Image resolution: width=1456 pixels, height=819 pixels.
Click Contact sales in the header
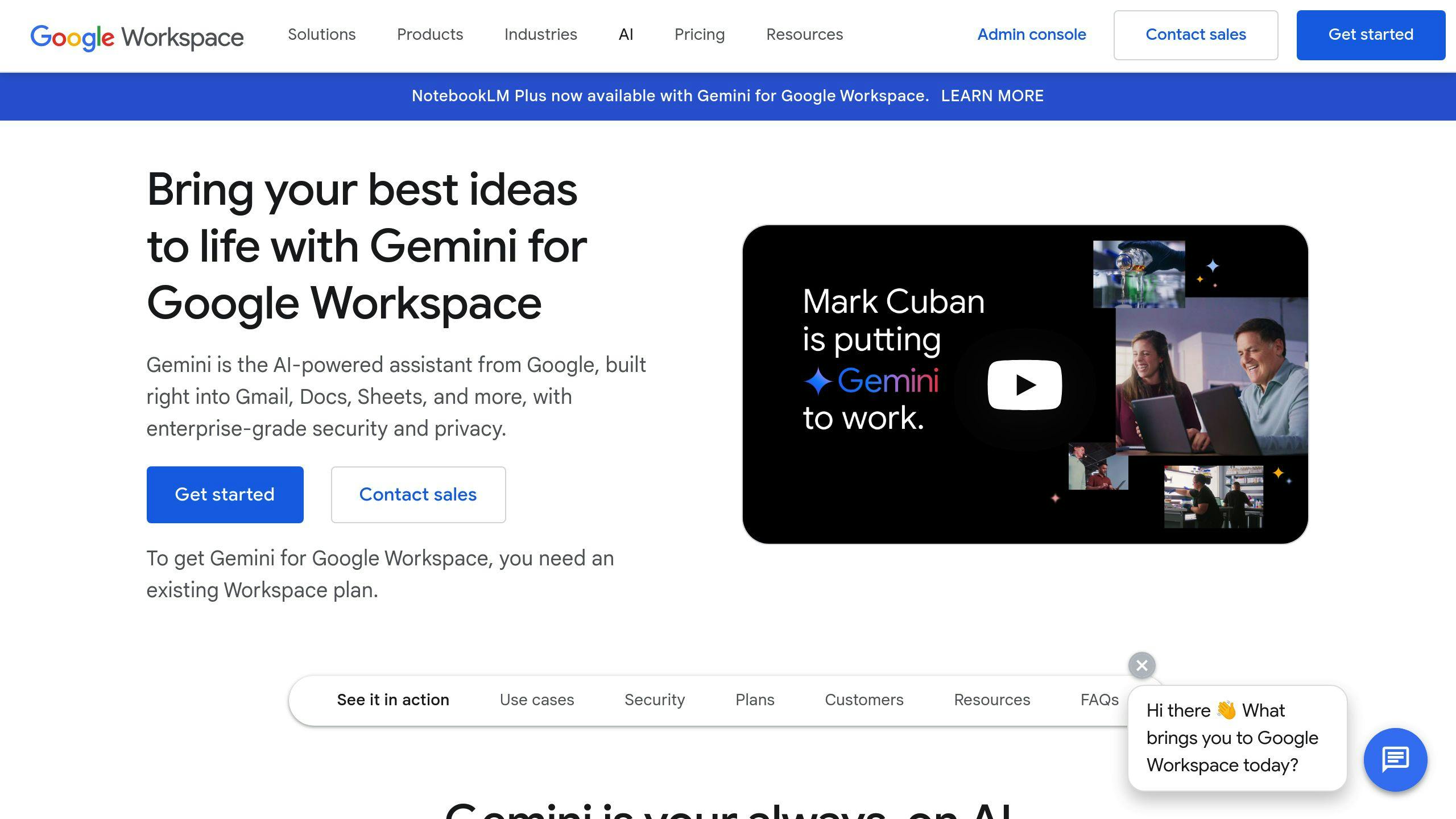[x=1196, y=35]
